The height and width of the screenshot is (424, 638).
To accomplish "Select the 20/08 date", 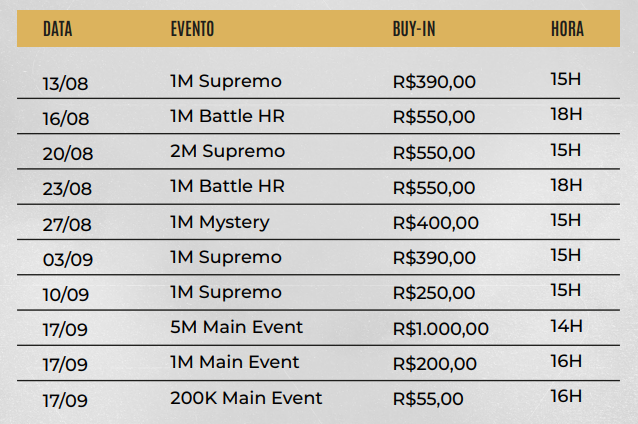I will (67, 153).
